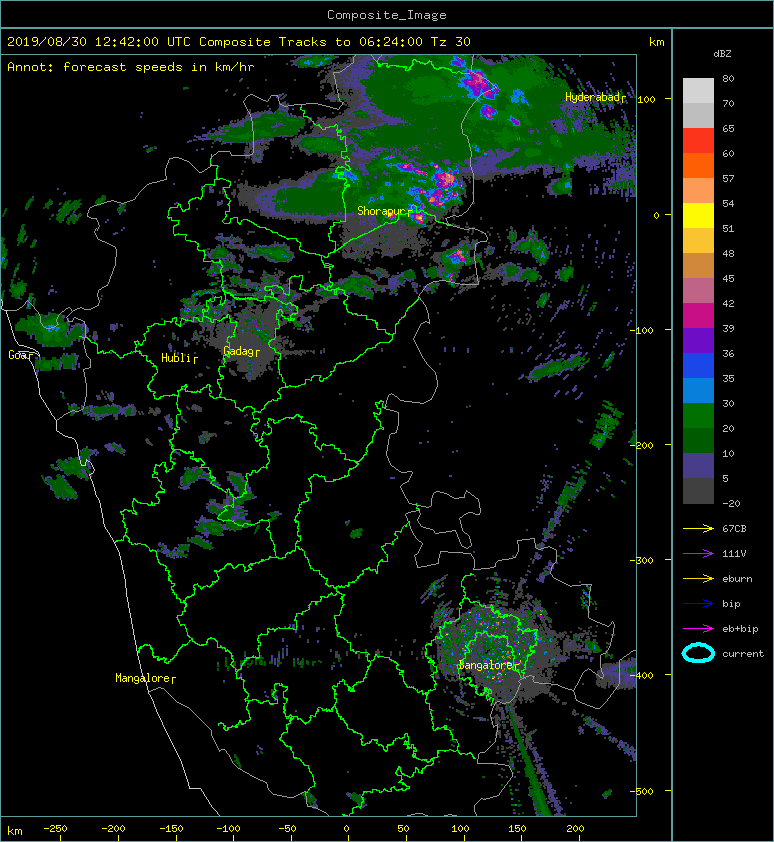774x842 pixels.
Task: Click the blue bip arrow in legend
Action: (x=698, y=604)
